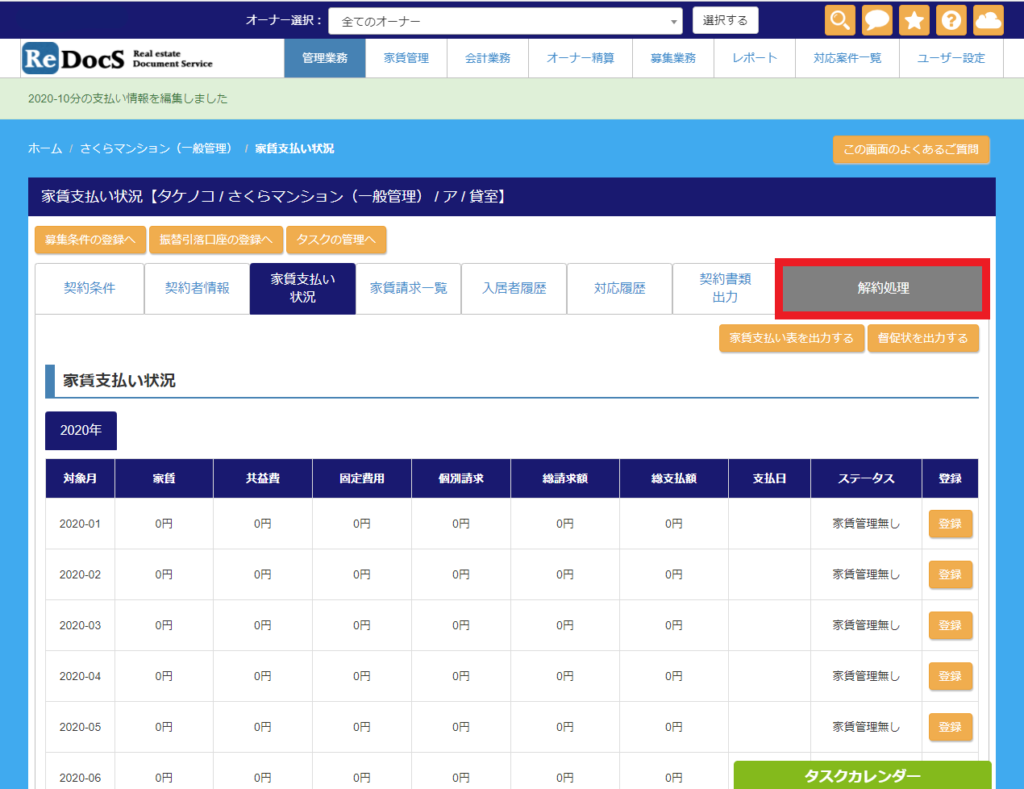Click 登録 button for 2020-05 row
1024x789 pixels.
tap(950, 728)
